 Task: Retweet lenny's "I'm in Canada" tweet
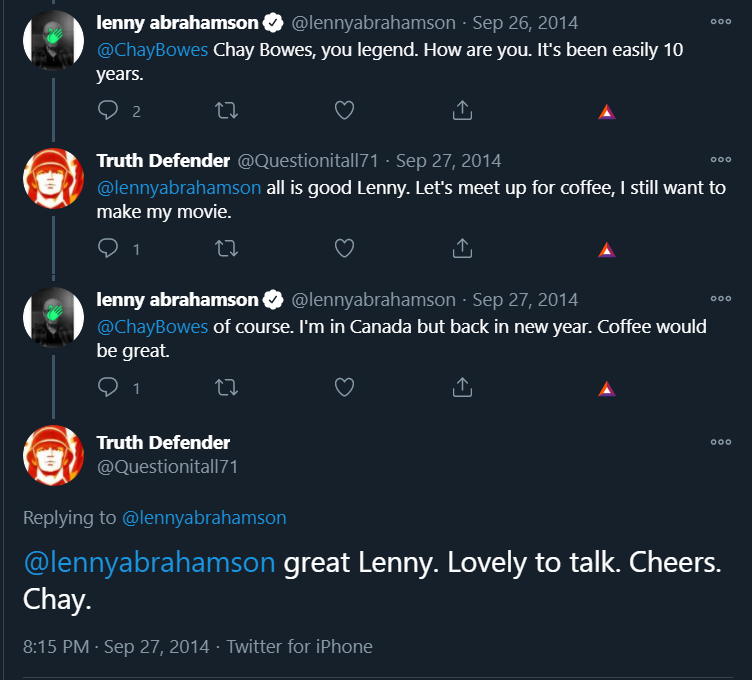coord(227,387)
